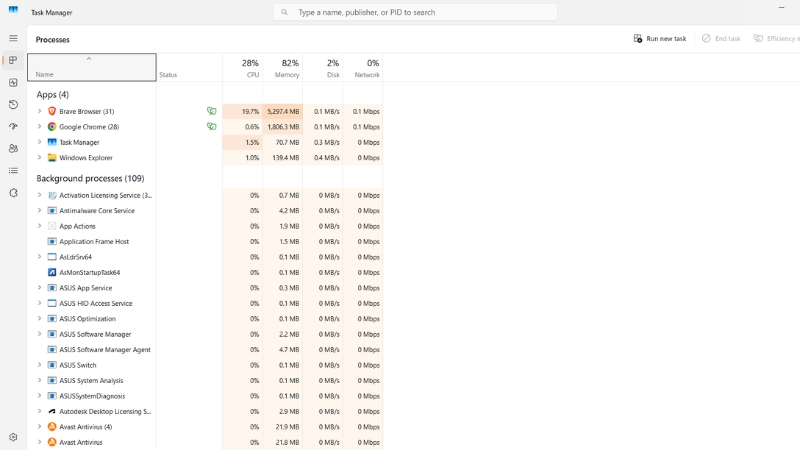Click efficiency mode leaf on Brave row
Screen dimensions: 800x450
pyautogui.click(x=211, y=111)
